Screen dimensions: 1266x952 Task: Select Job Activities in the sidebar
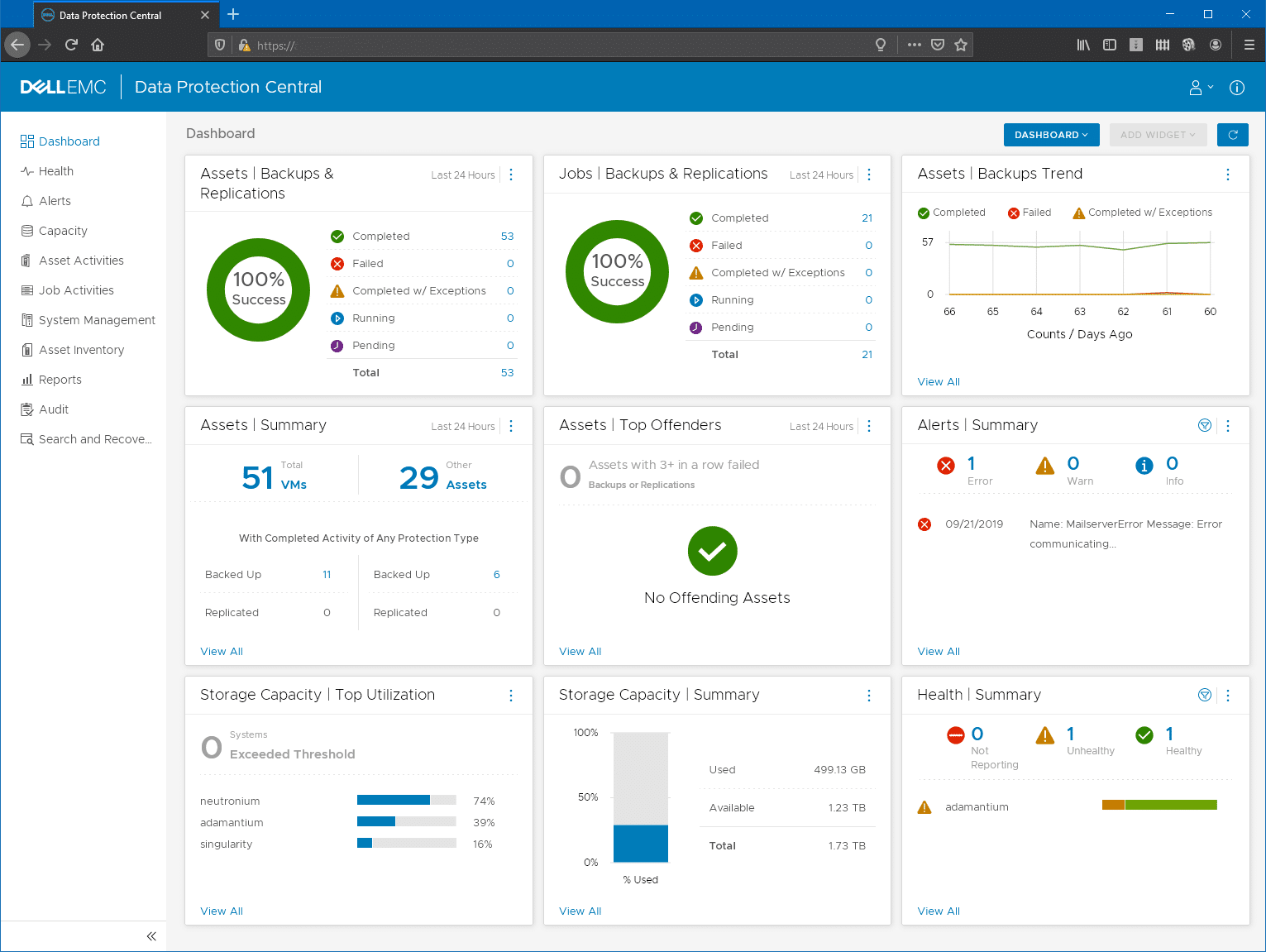tap(76, 290)
